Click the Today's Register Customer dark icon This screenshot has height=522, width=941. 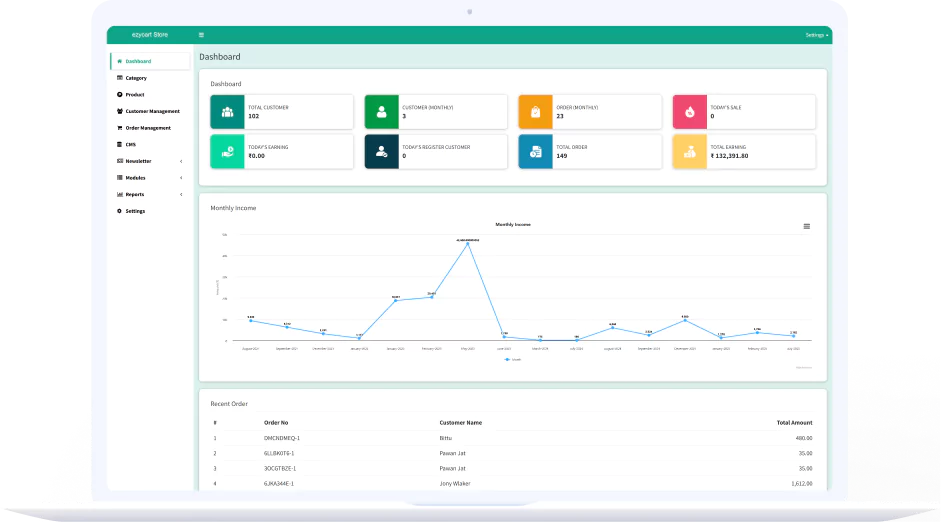point(382,152)
